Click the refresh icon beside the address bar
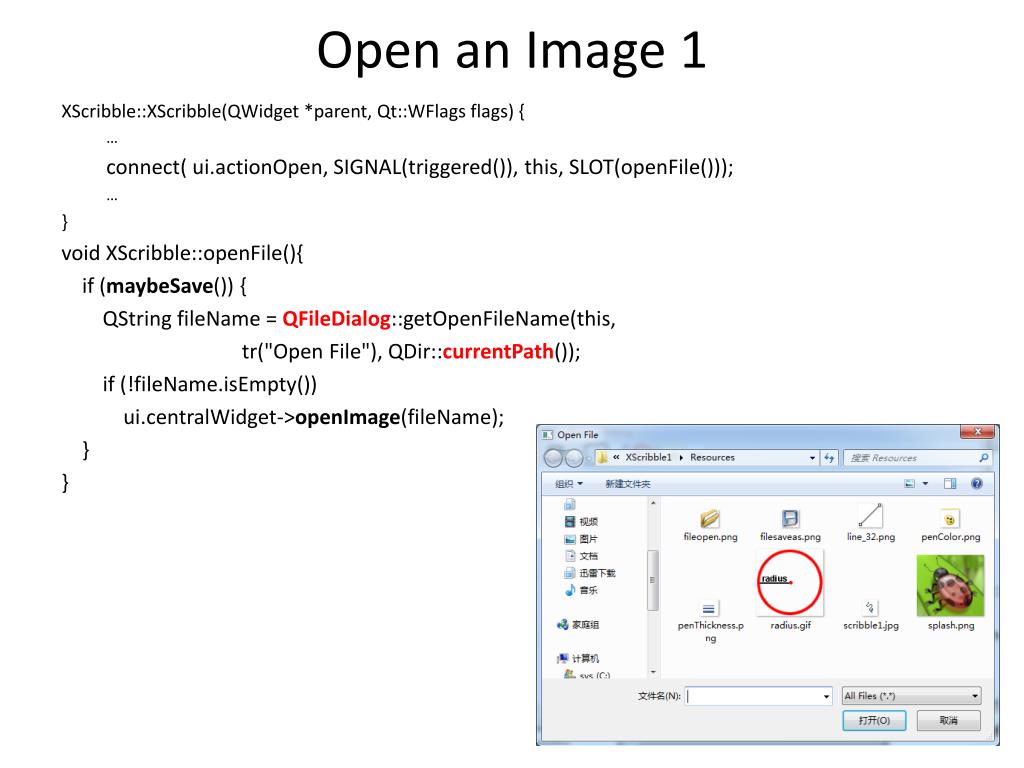 tap(829, 458)
